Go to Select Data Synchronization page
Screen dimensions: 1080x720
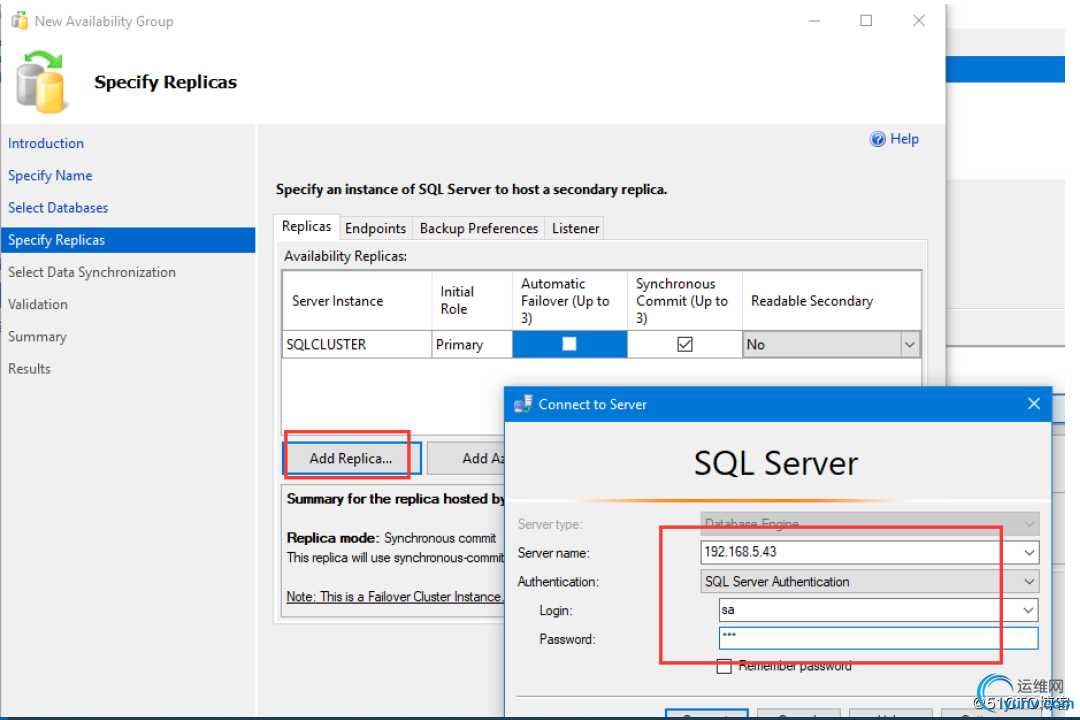92,272
